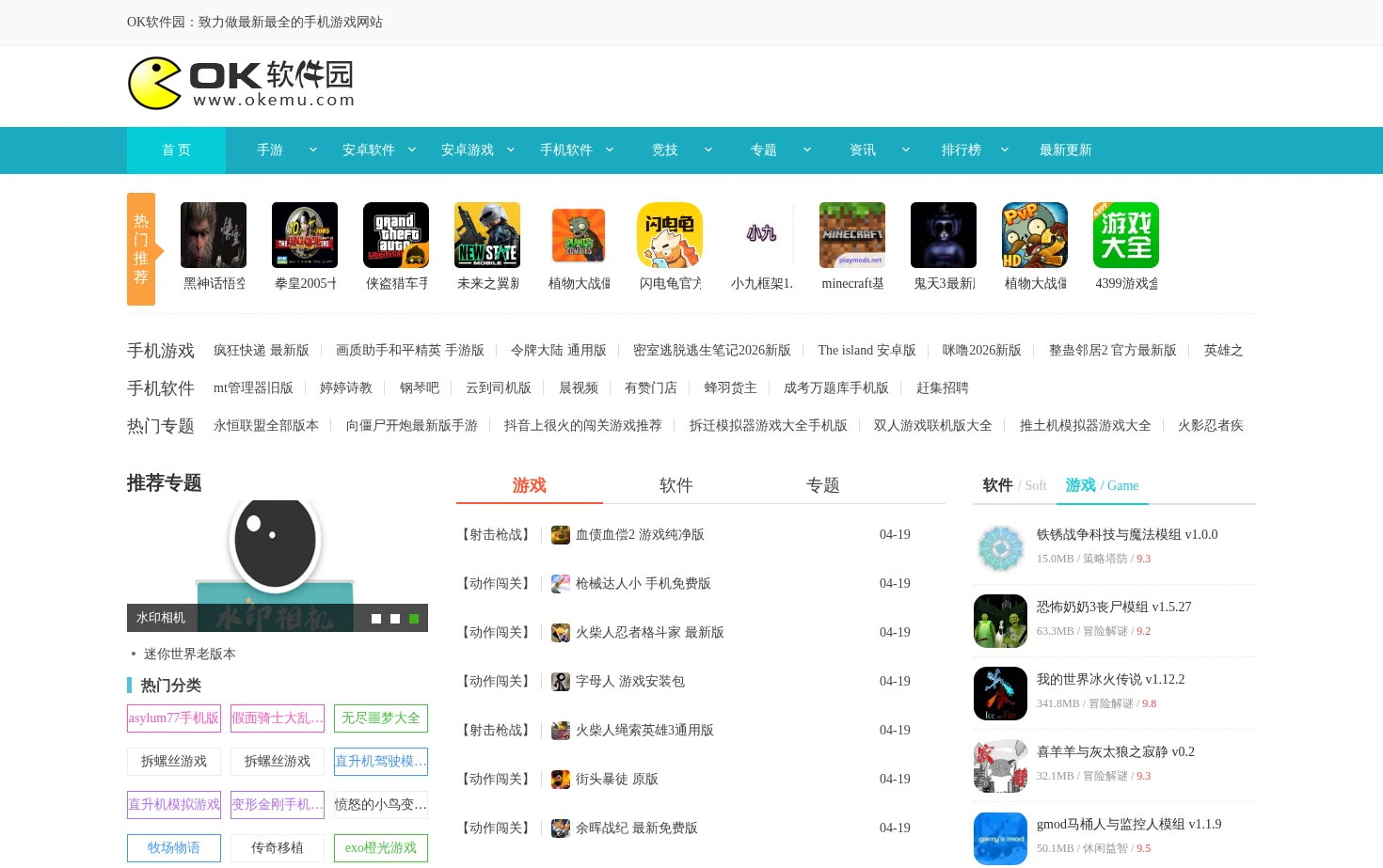Open the 最新更新 nav item

pos(1065,150)
